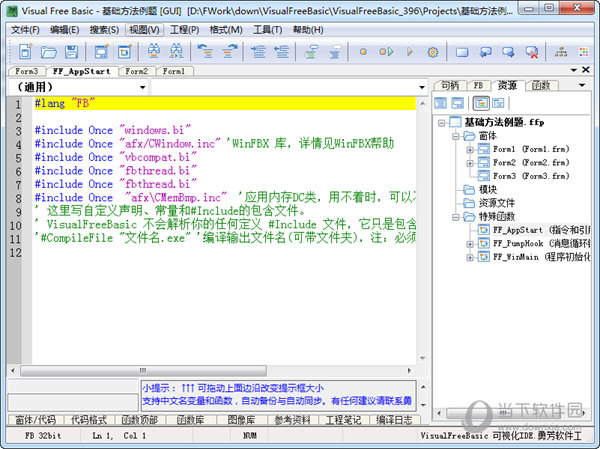600x449 pixels.
Task: Select the 编译日志 bottom tab
Action: coord(395,420)
